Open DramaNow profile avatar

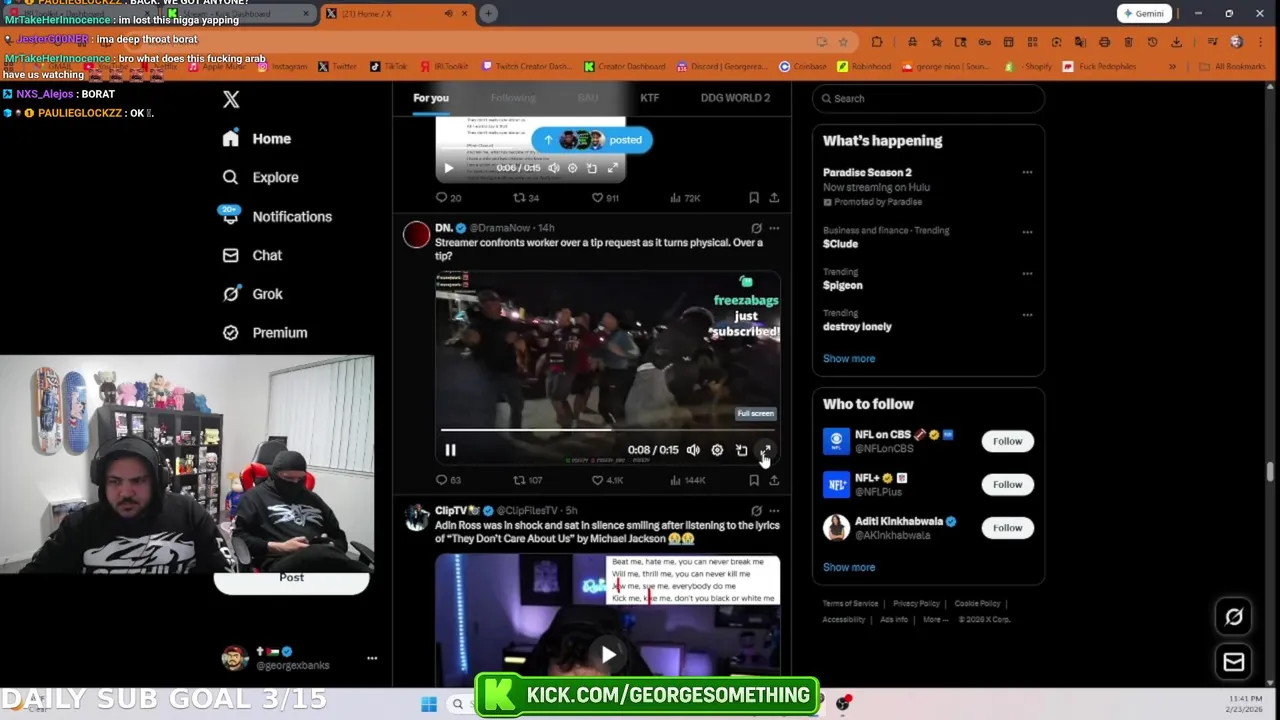pos(416,235)
